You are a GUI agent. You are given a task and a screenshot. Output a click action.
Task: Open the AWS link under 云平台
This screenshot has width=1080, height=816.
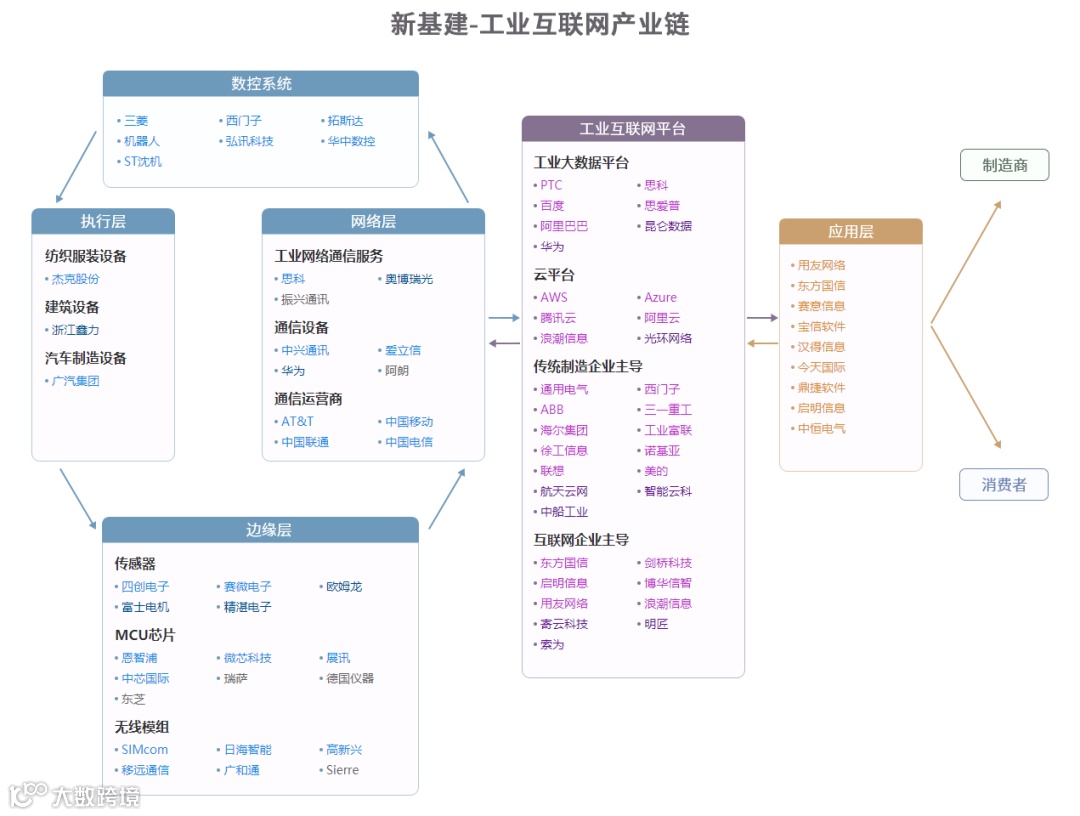tap(553, 297)
